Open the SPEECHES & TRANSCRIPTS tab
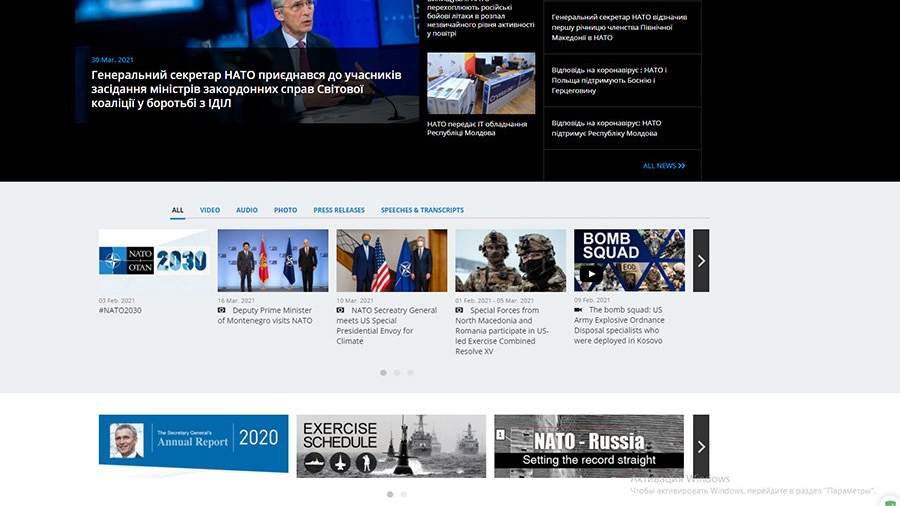Image resolution: width=900 pixels, height=506 pixels. point(422,210)
